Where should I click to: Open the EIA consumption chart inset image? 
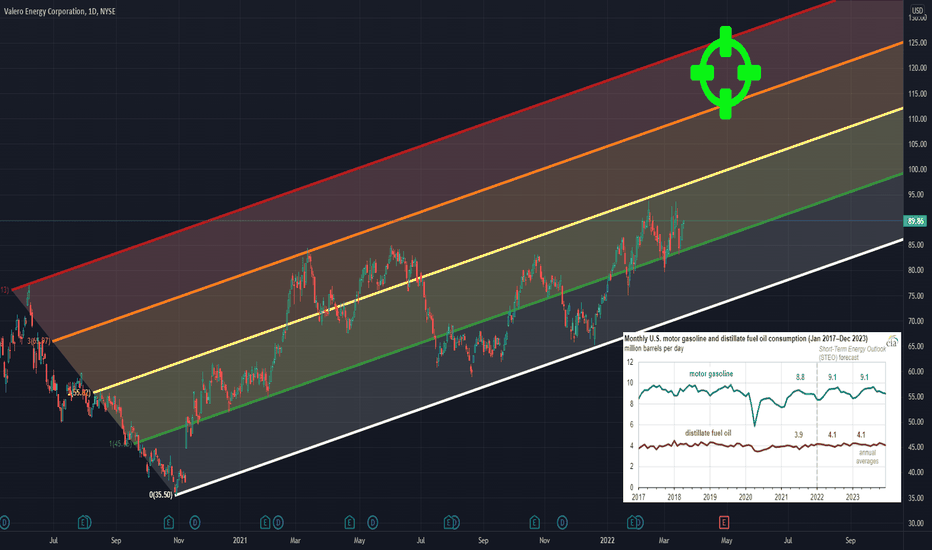click(x=762, y=417)
